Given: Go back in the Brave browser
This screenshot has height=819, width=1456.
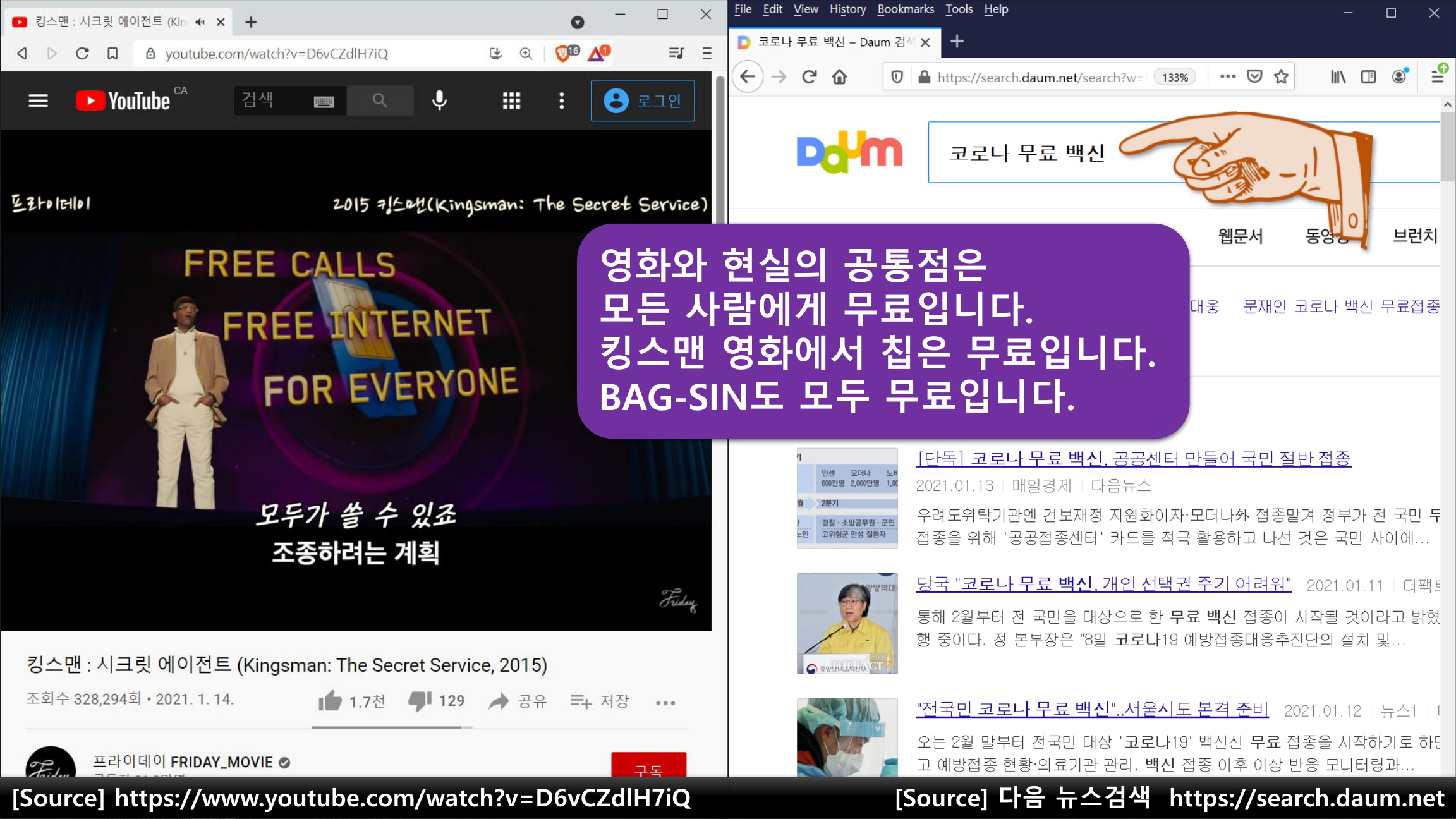Looking at the screenshot, I should [22, 53].
